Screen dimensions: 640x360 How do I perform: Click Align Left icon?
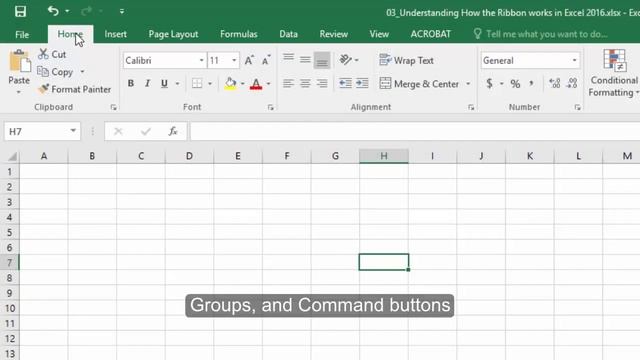tap(289, 84)
